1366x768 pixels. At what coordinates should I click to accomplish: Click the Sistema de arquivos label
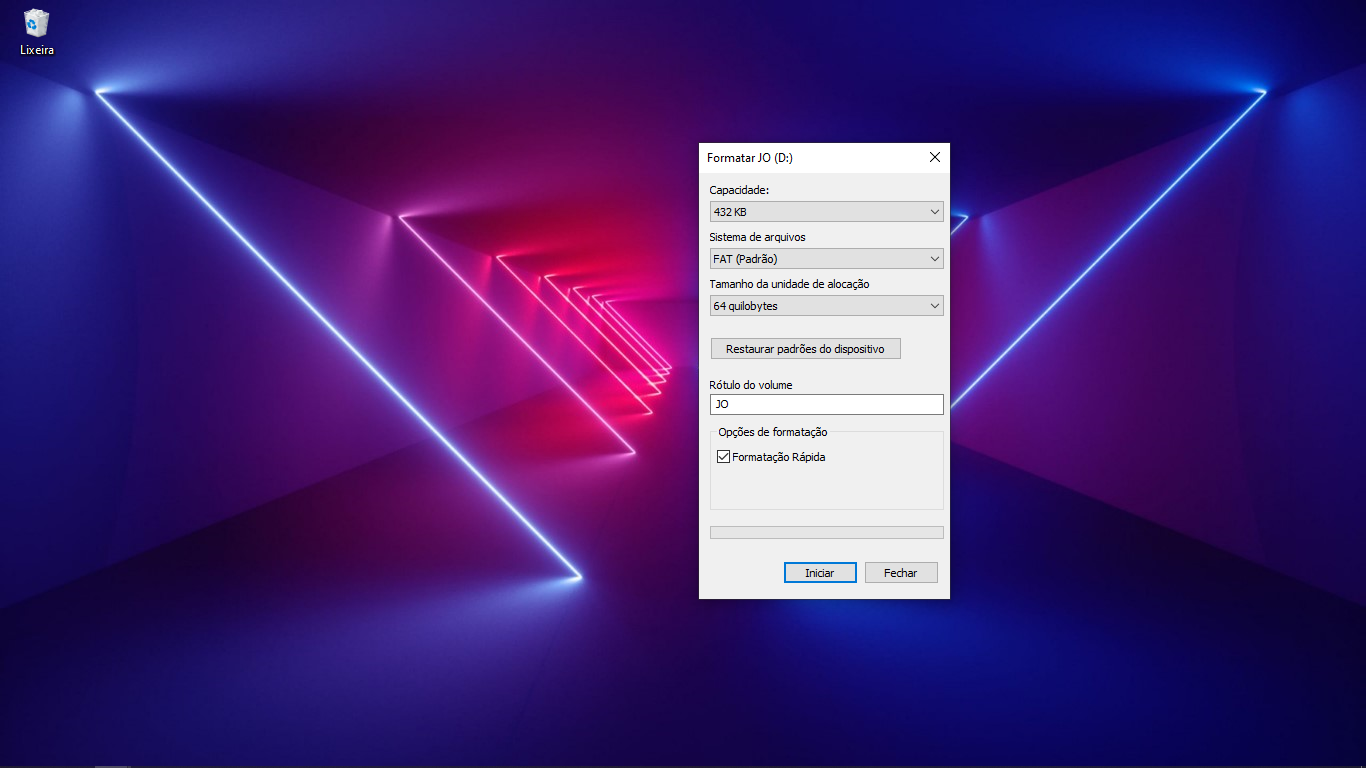click(757, 237)
